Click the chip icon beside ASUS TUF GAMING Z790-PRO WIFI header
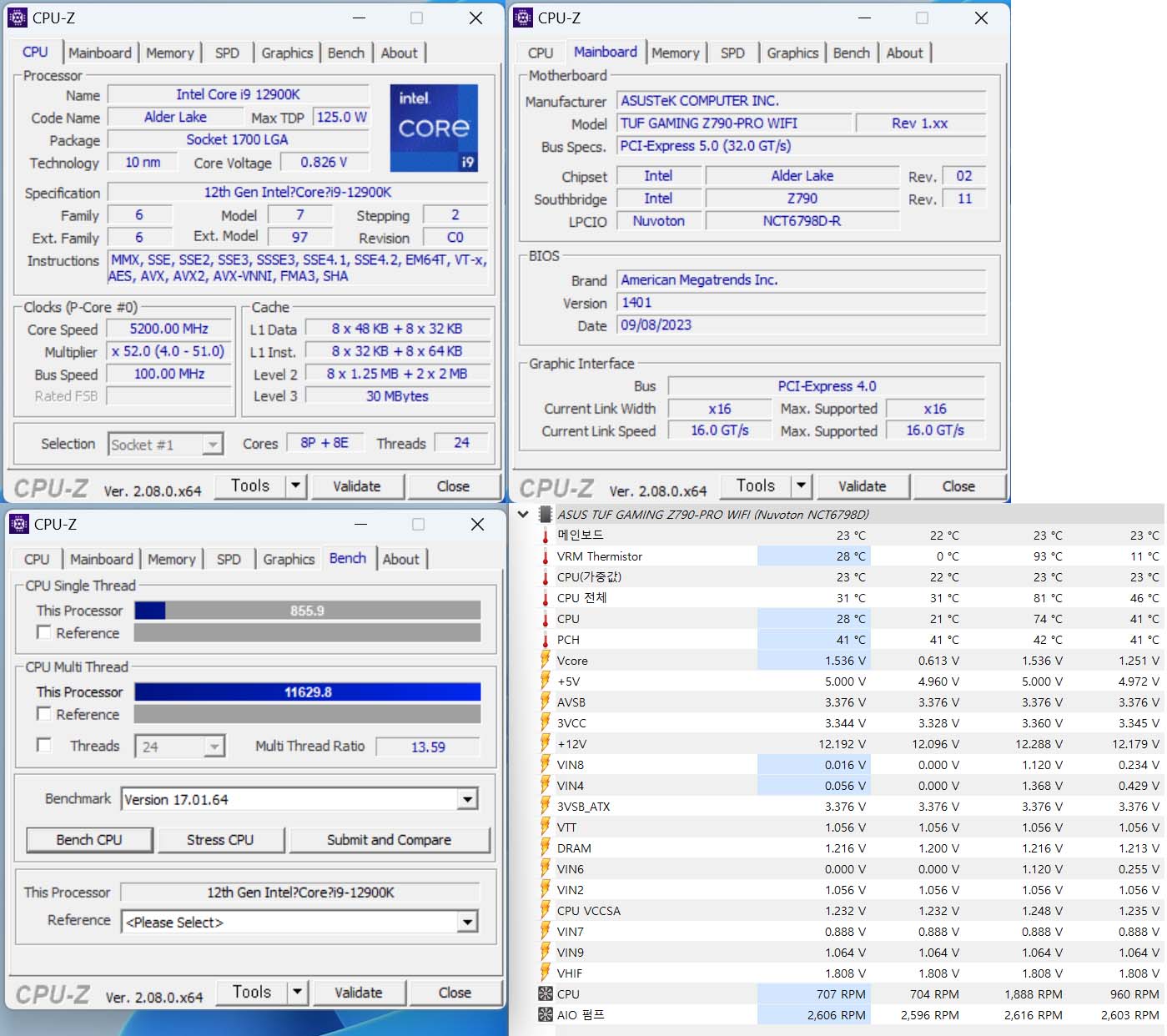Viewport: 1167px width, 1036px height. tap(546, 515)
